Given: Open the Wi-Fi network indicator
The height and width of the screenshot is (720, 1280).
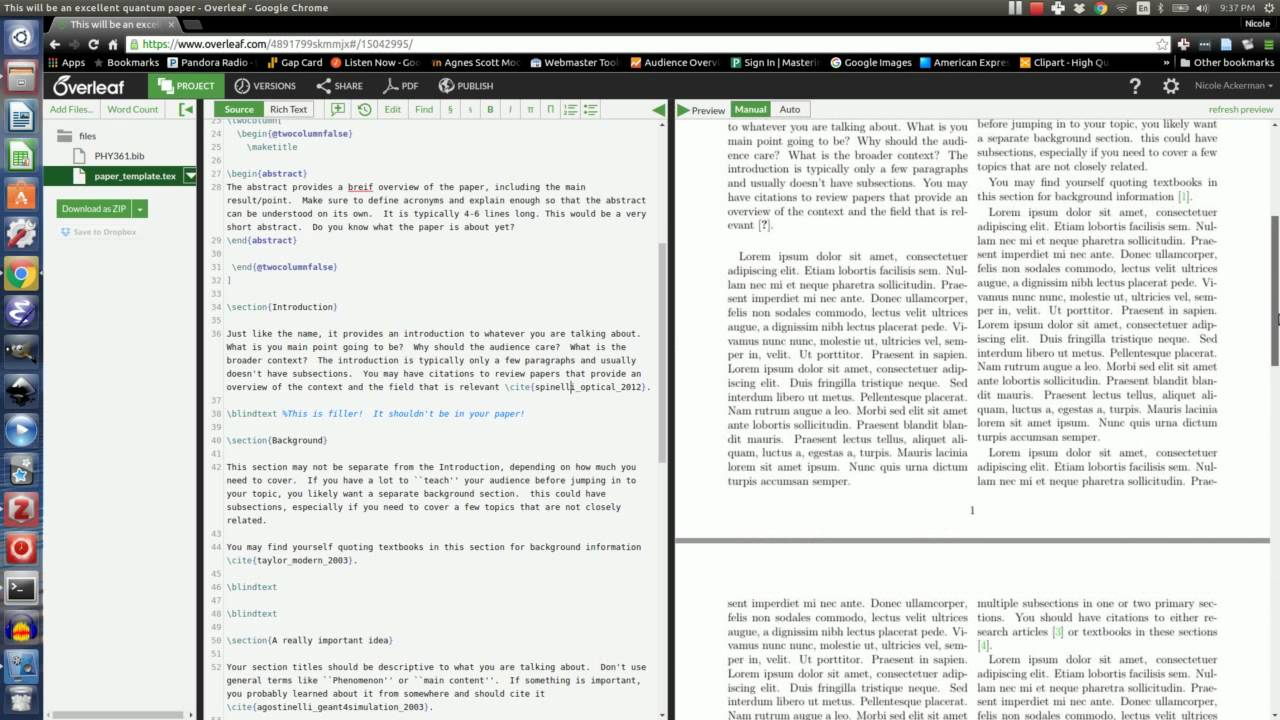Looking at the screenshot, I should click(x=1122, y=8).
